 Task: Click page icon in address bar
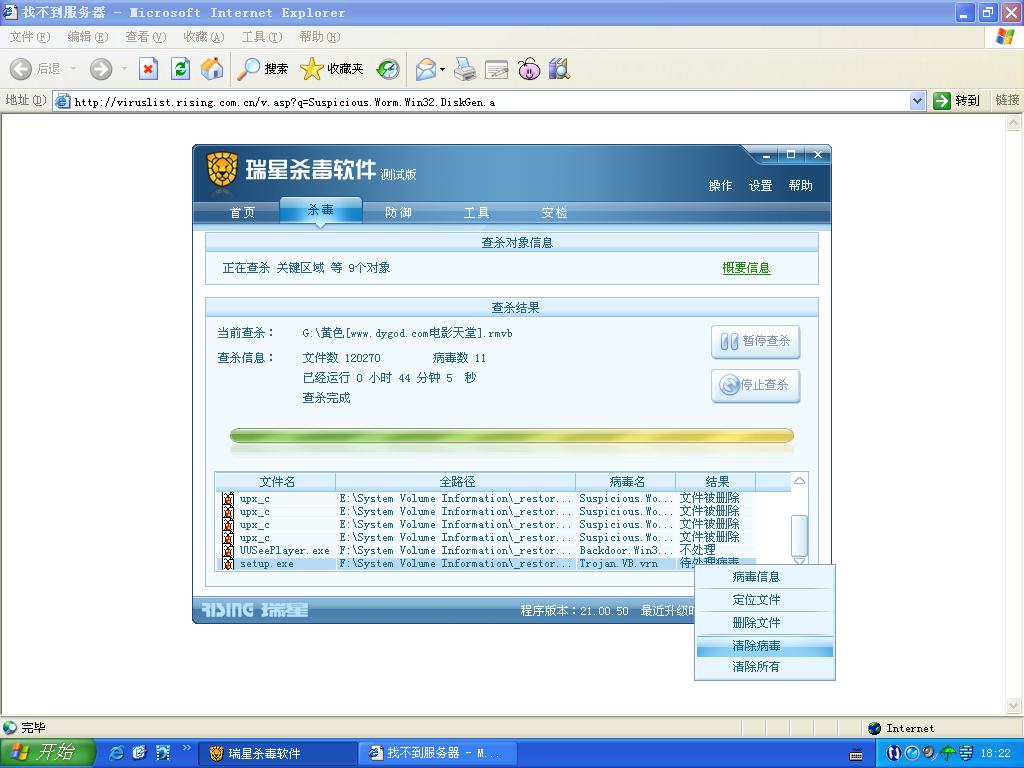point(63,101)
